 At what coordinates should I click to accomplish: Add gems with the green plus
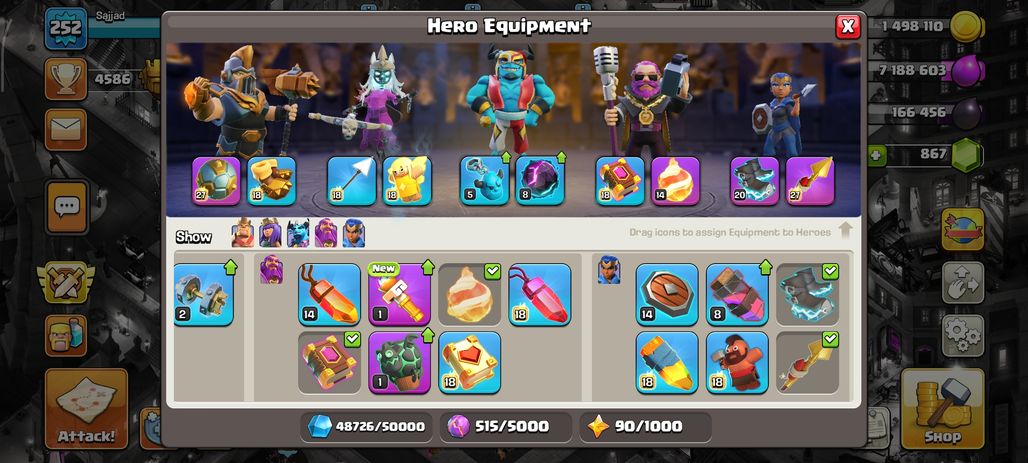[877, 155]
